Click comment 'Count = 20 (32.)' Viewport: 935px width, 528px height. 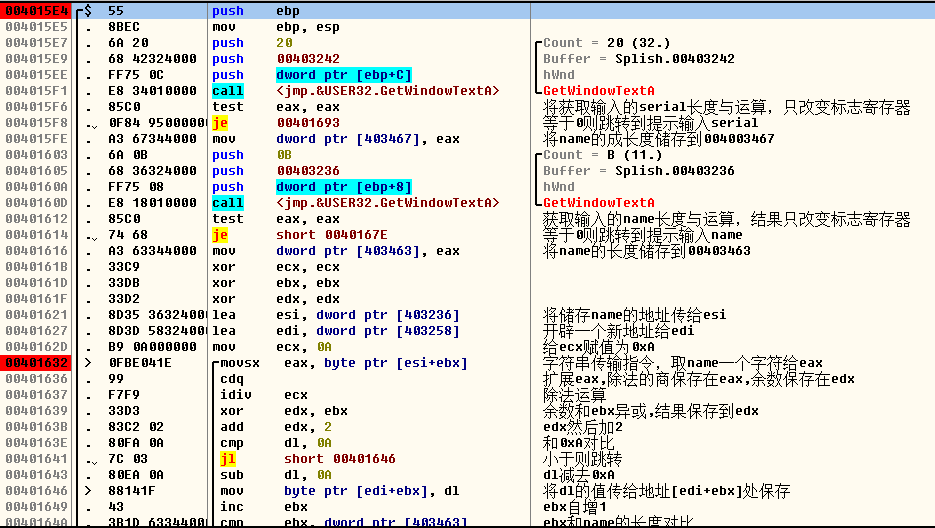coord(607,43)
